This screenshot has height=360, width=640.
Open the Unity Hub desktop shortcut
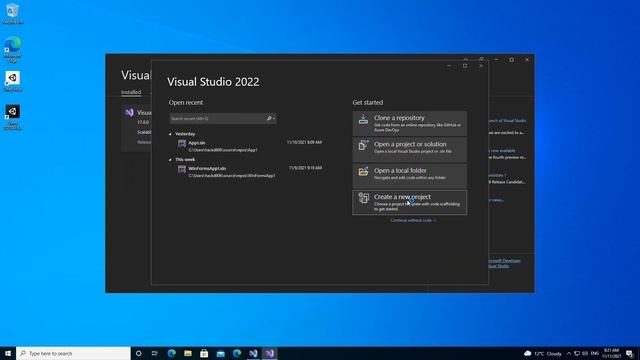[x=13, y=82]
